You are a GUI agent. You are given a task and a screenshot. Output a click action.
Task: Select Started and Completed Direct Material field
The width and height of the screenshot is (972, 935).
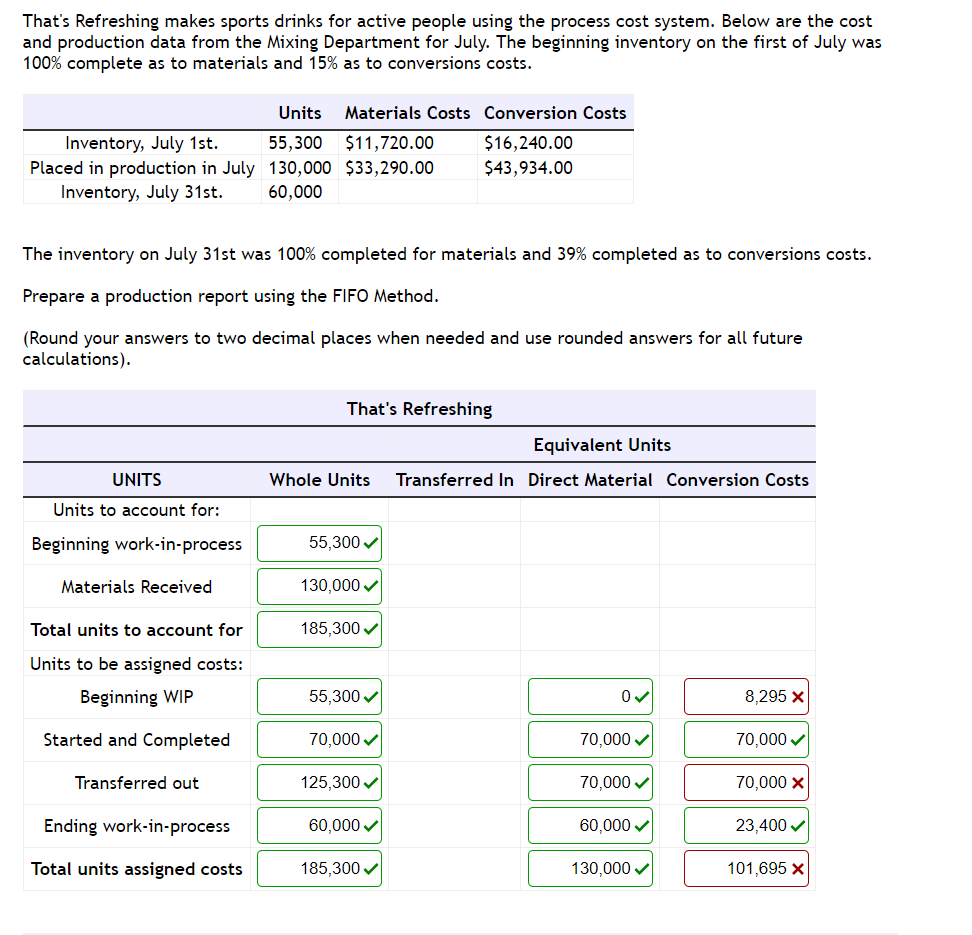coord(590,740)
